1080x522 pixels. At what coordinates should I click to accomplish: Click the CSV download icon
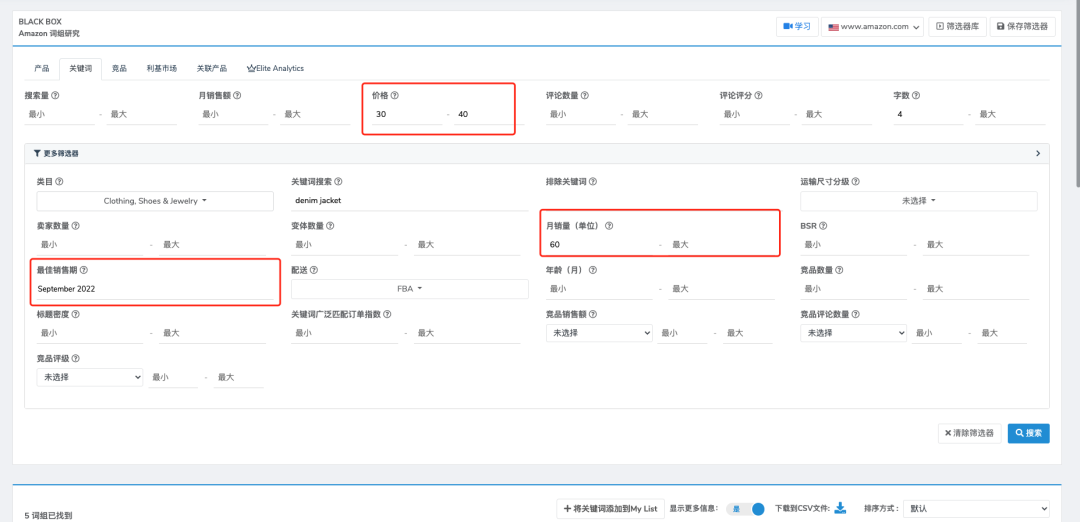(x=840, y=508)
